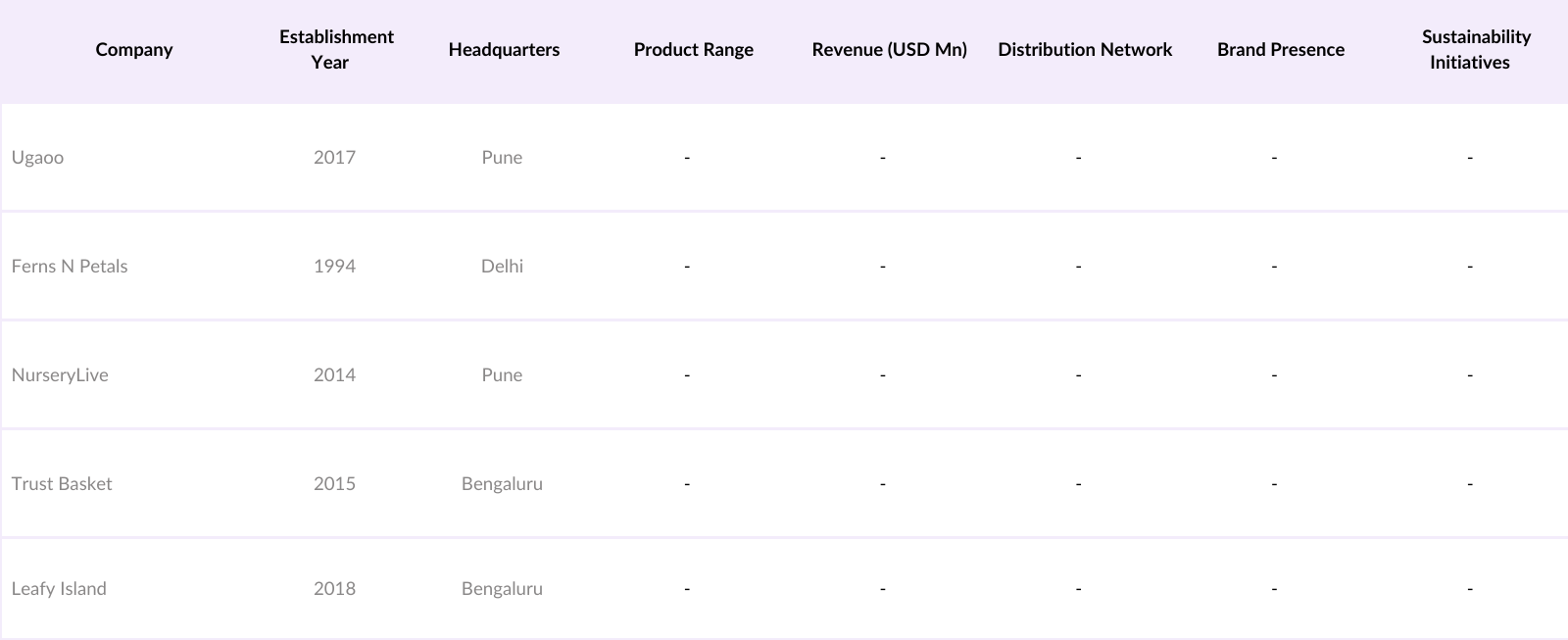The width and height of the screenshot is (1568, 640).
Task: Click the 2018 year in Leafy Island row
Action: coord(334,589)
